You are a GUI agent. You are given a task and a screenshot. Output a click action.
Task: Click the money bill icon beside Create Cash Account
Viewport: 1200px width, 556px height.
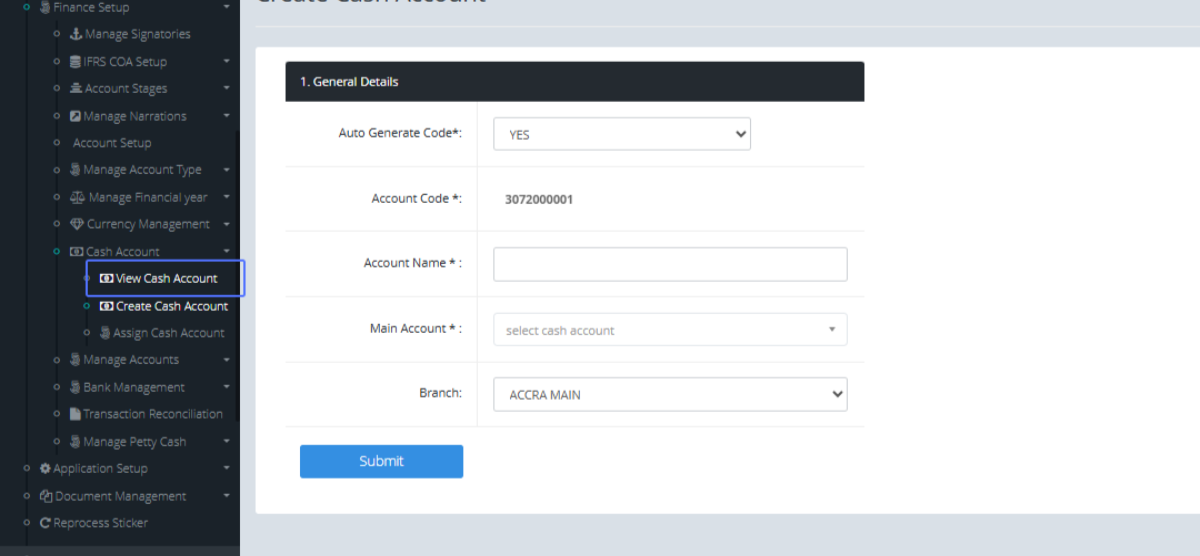point(107,306)
